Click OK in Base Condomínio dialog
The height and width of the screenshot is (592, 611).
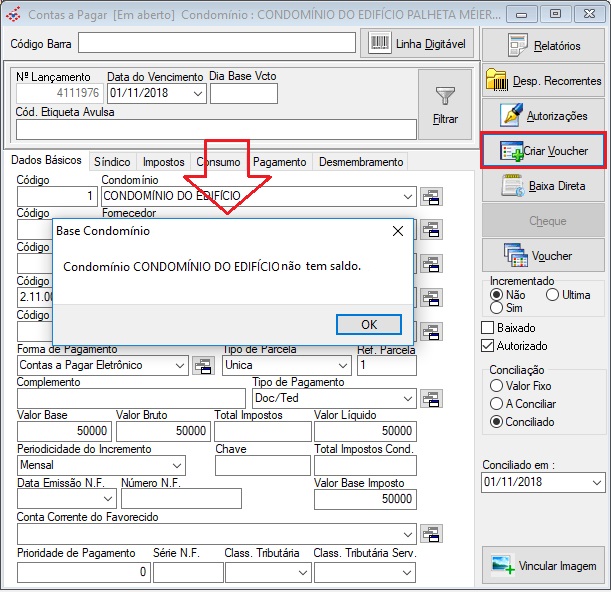368,324
